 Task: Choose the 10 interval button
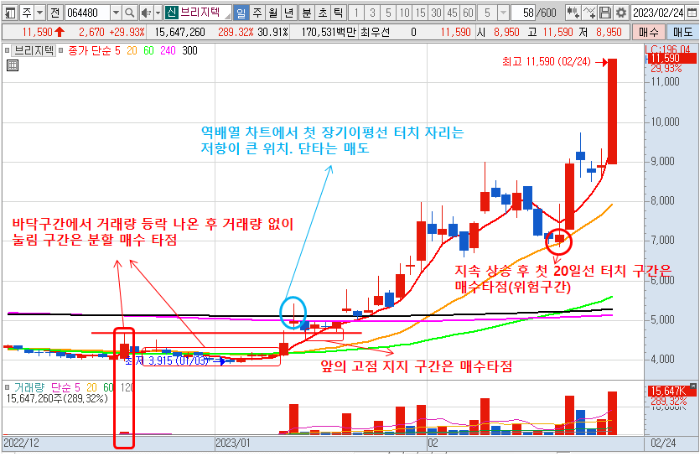point(404,12)
